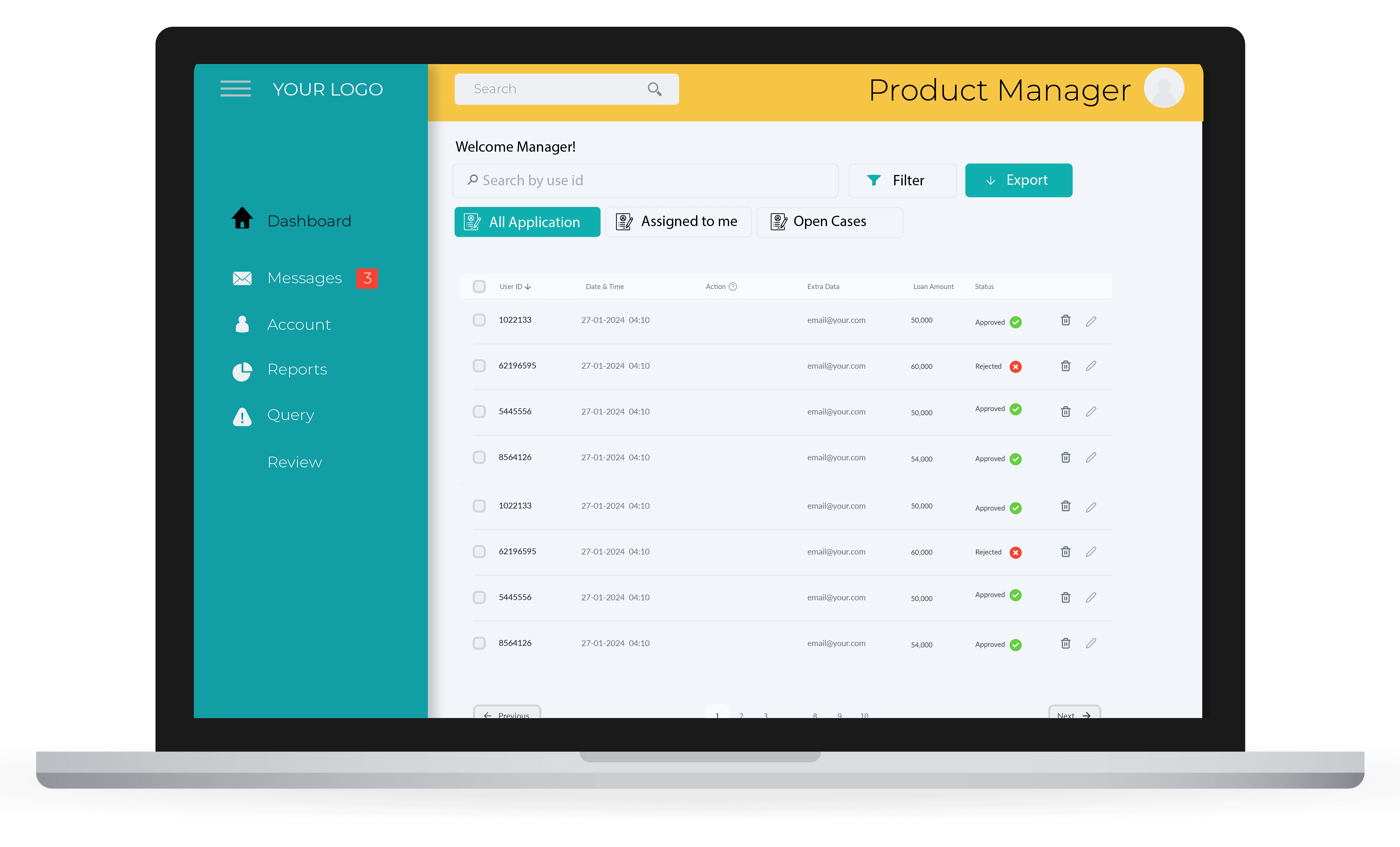The height and width of the screenshot is (847, 1400).
Task: Click pencil icon on last 8564126 row
Action: pos(1091,643)
